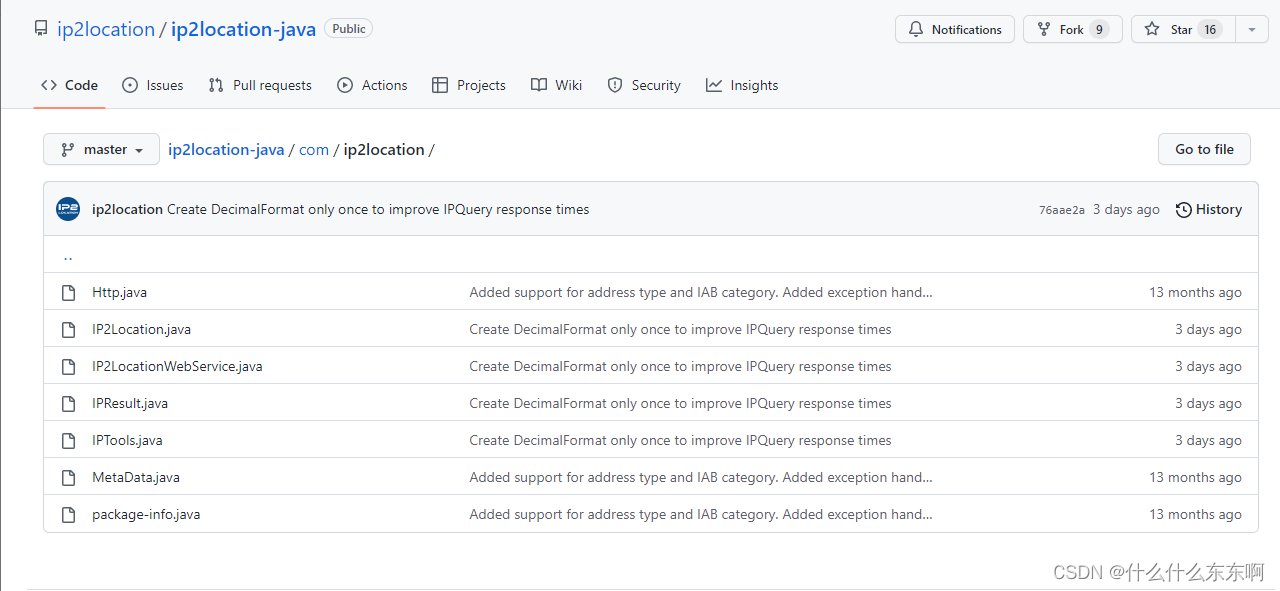
Task: Open commit hash 76aae2a
Action: (1062, 210)
